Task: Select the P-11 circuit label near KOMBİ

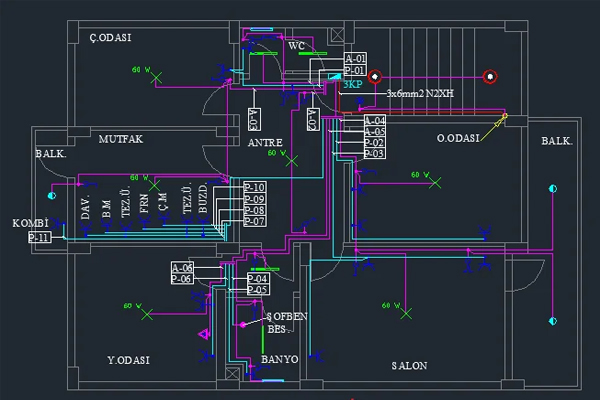Action: 39,237
